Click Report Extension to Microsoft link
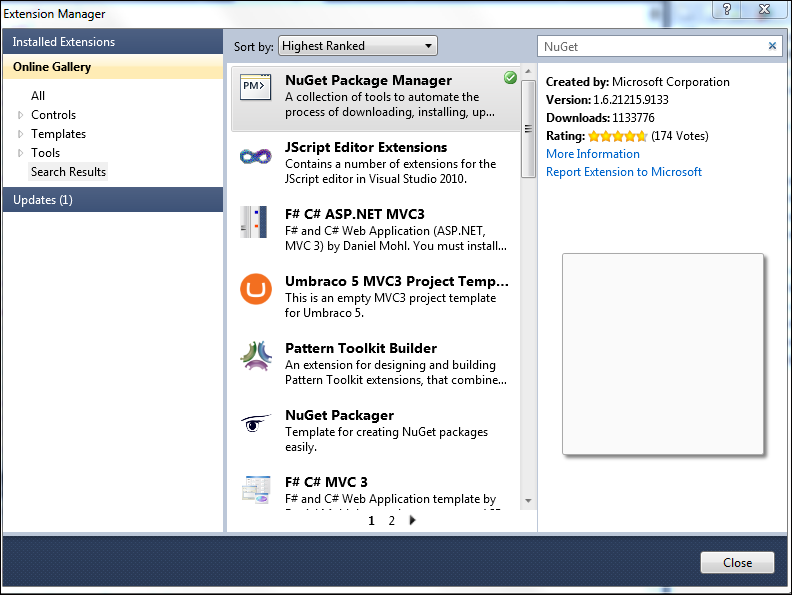The width and height of the screenshot is (792, 595). (x=623, y=172)
